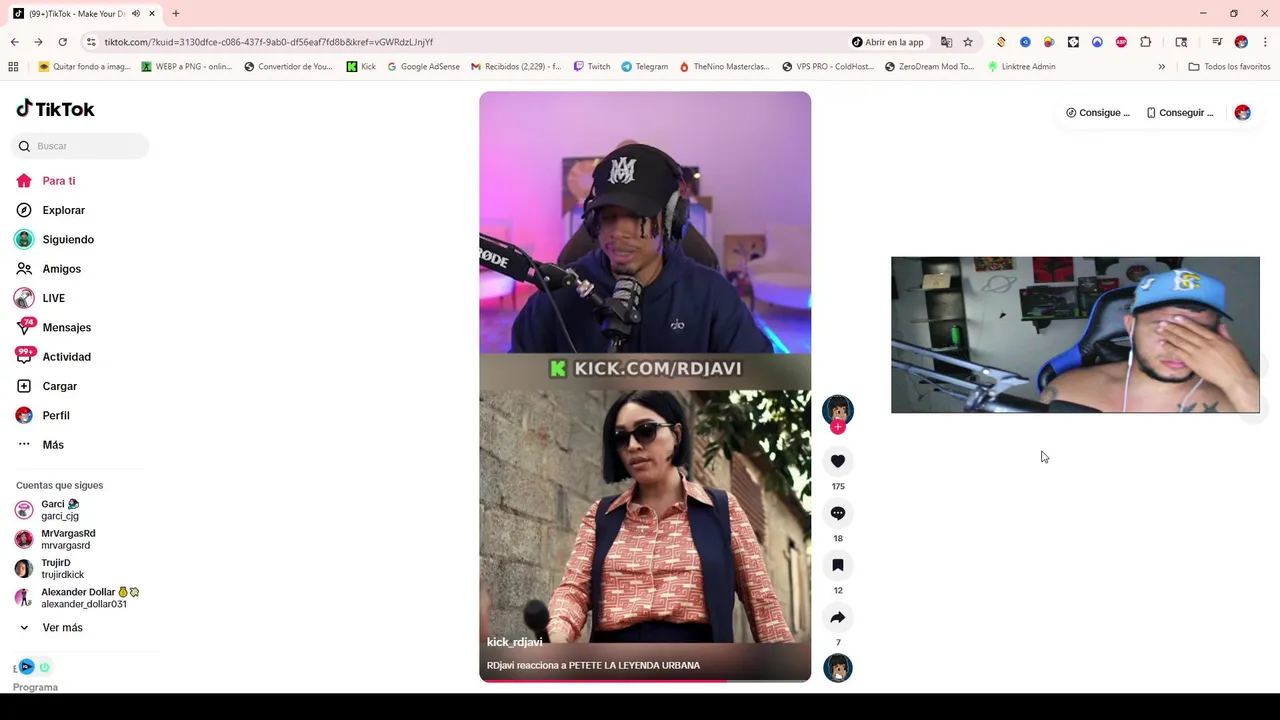Bookmark page with the star icon
This screenshot has width=1280, height=720.
pyautogui.click(x=968, y=42)
